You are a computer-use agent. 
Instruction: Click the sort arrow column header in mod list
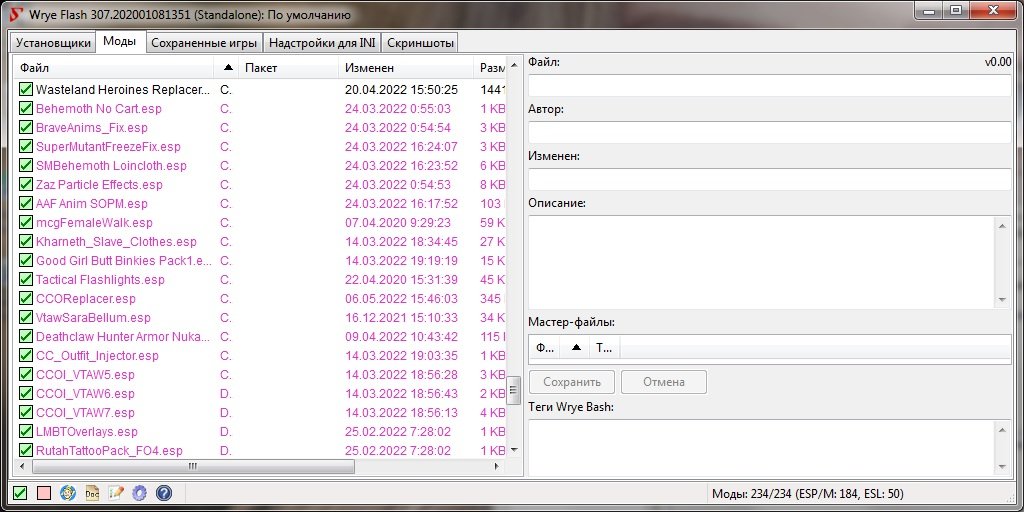click(228, 68)
